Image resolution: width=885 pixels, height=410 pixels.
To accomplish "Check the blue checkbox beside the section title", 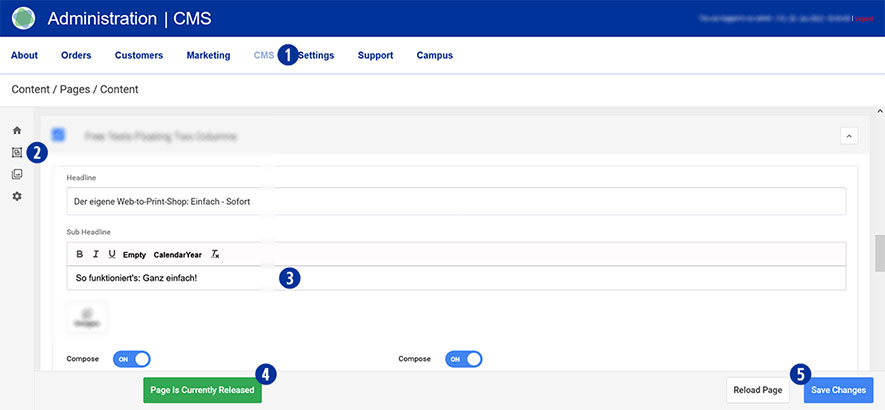I will pos(58,134).
